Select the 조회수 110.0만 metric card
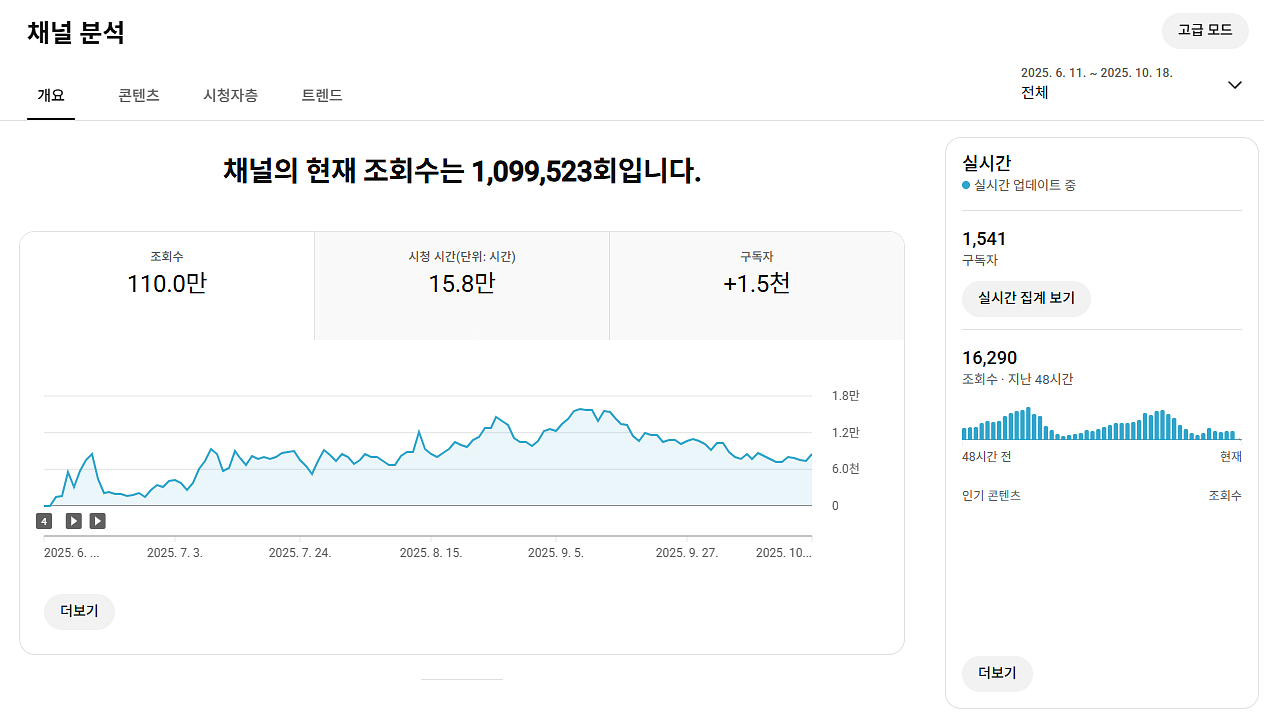 pos(167,286)
